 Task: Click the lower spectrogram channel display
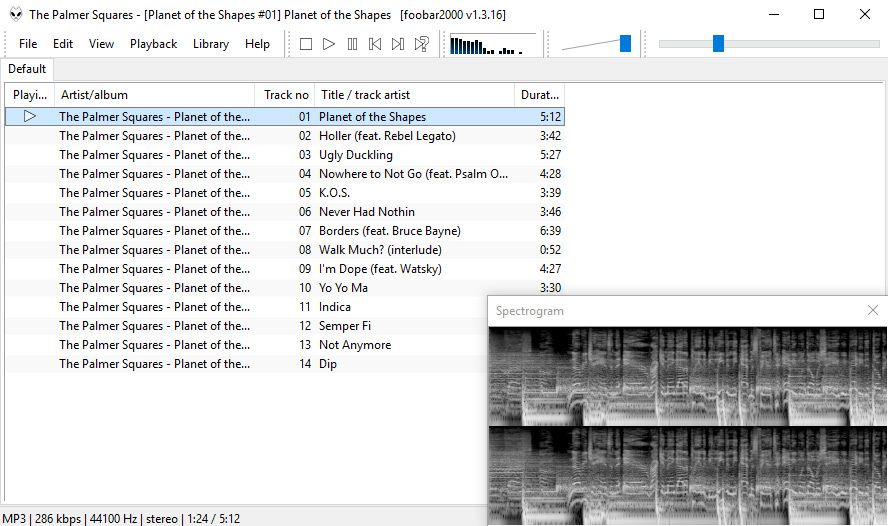pos(688,476)
